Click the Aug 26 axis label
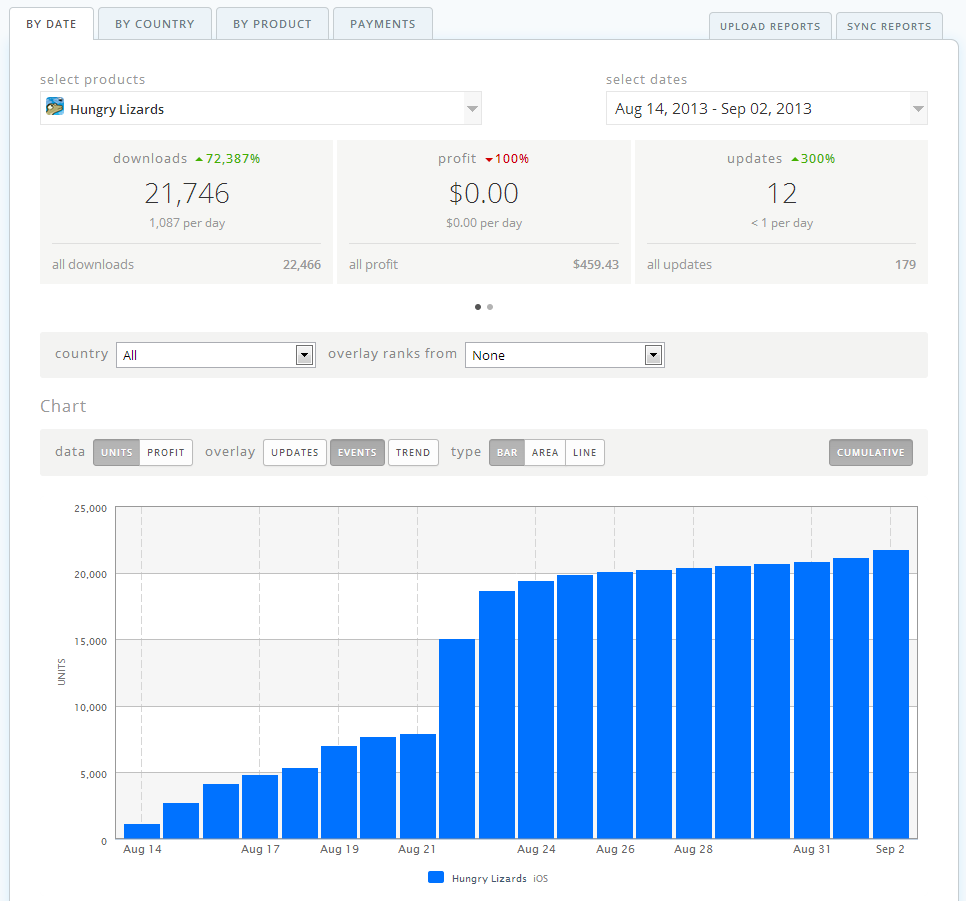Viewport: 966px width, 901px height. (x=615, y=849)
